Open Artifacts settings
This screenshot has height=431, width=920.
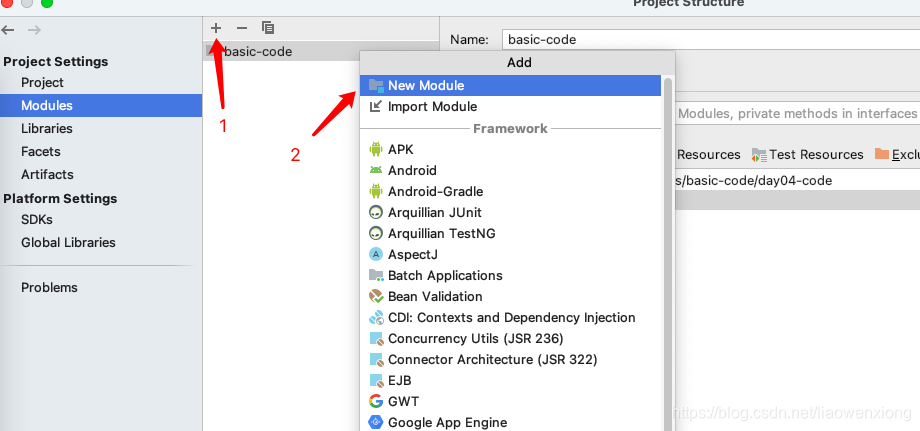[x=47, y=174]
